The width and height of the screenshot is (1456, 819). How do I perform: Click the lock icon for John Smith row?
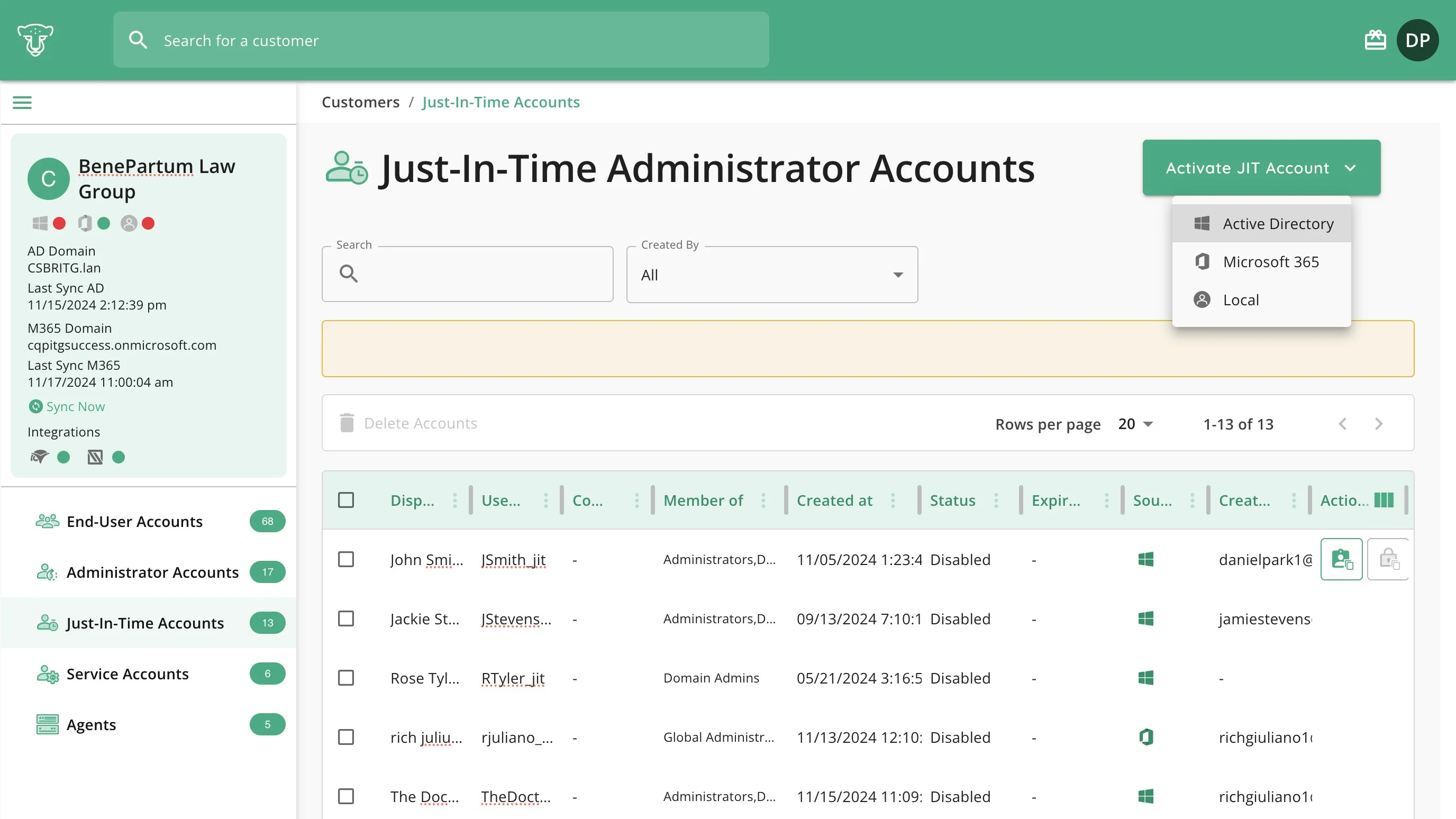coord(1388,559)
